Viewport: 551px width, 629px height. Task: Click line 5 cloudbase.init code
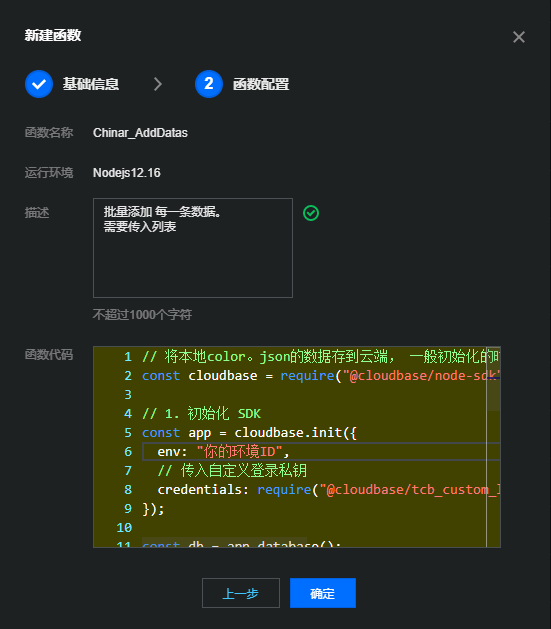pyautogui.click(x=249, y=433)
